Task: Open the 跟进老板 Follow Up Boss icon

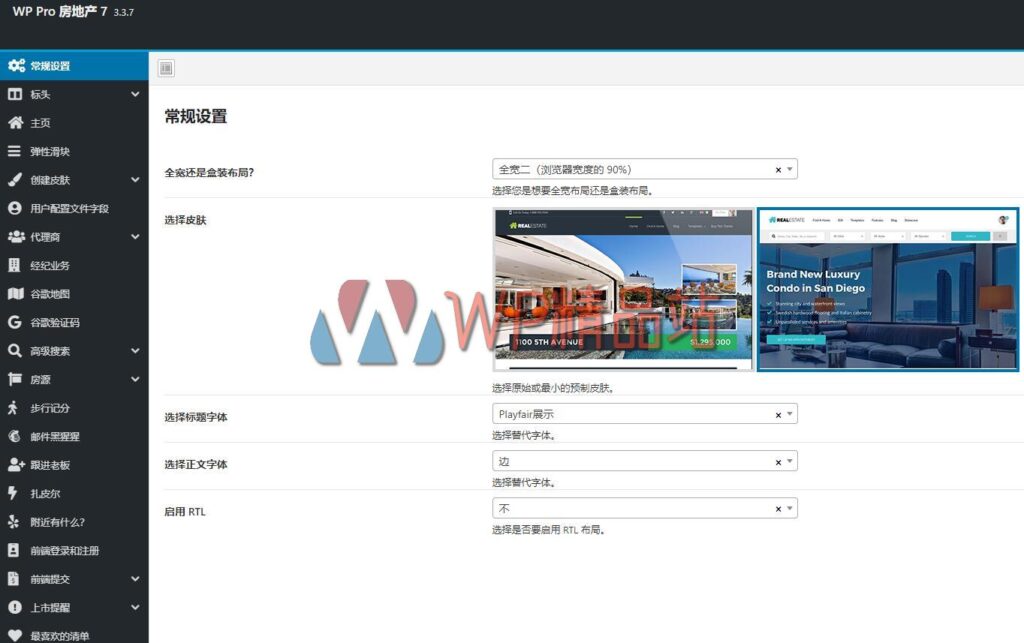Action: [x=17, y=465]
